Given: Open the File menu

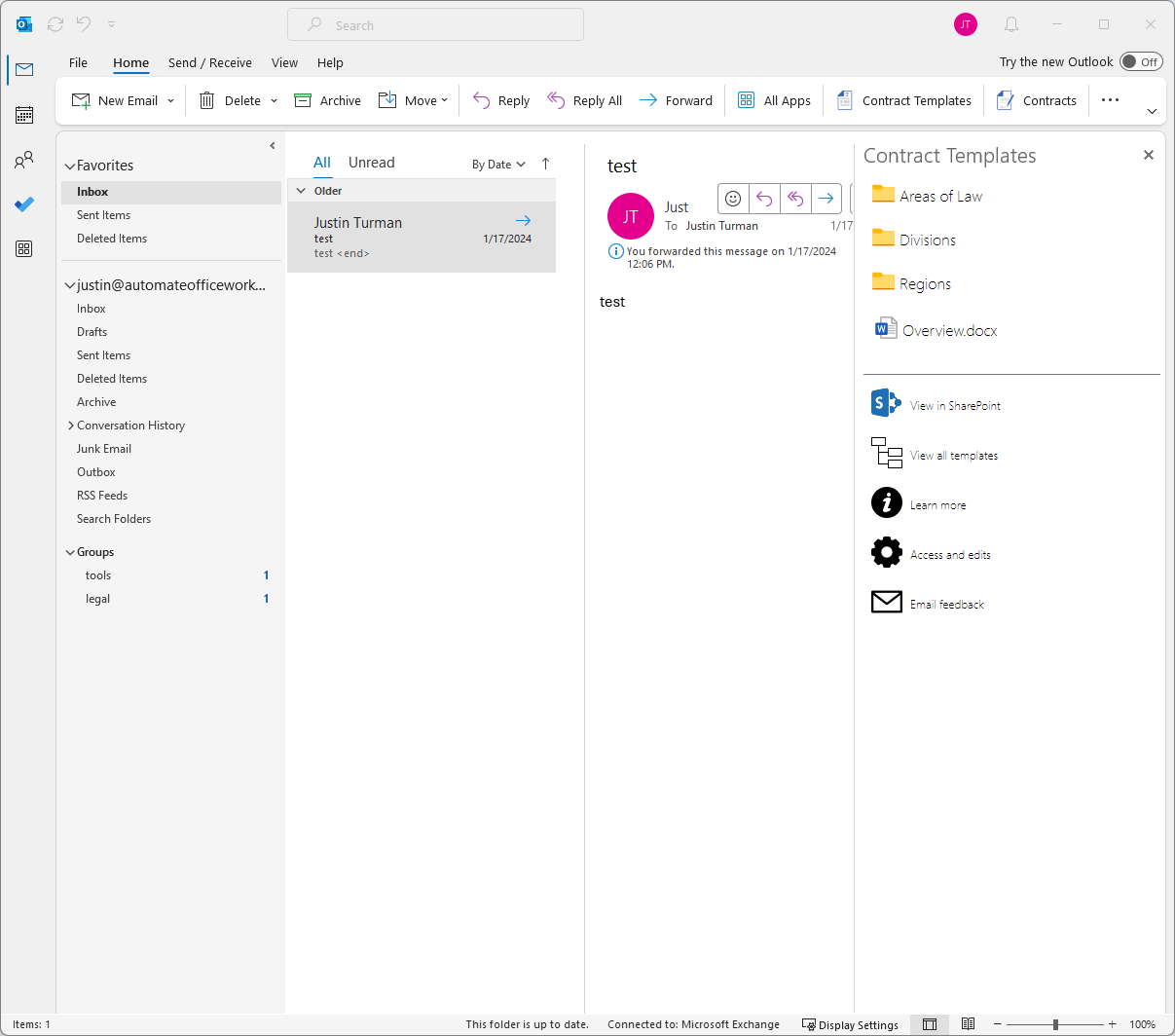Looking at the screenshot, I should pos(78,63).
